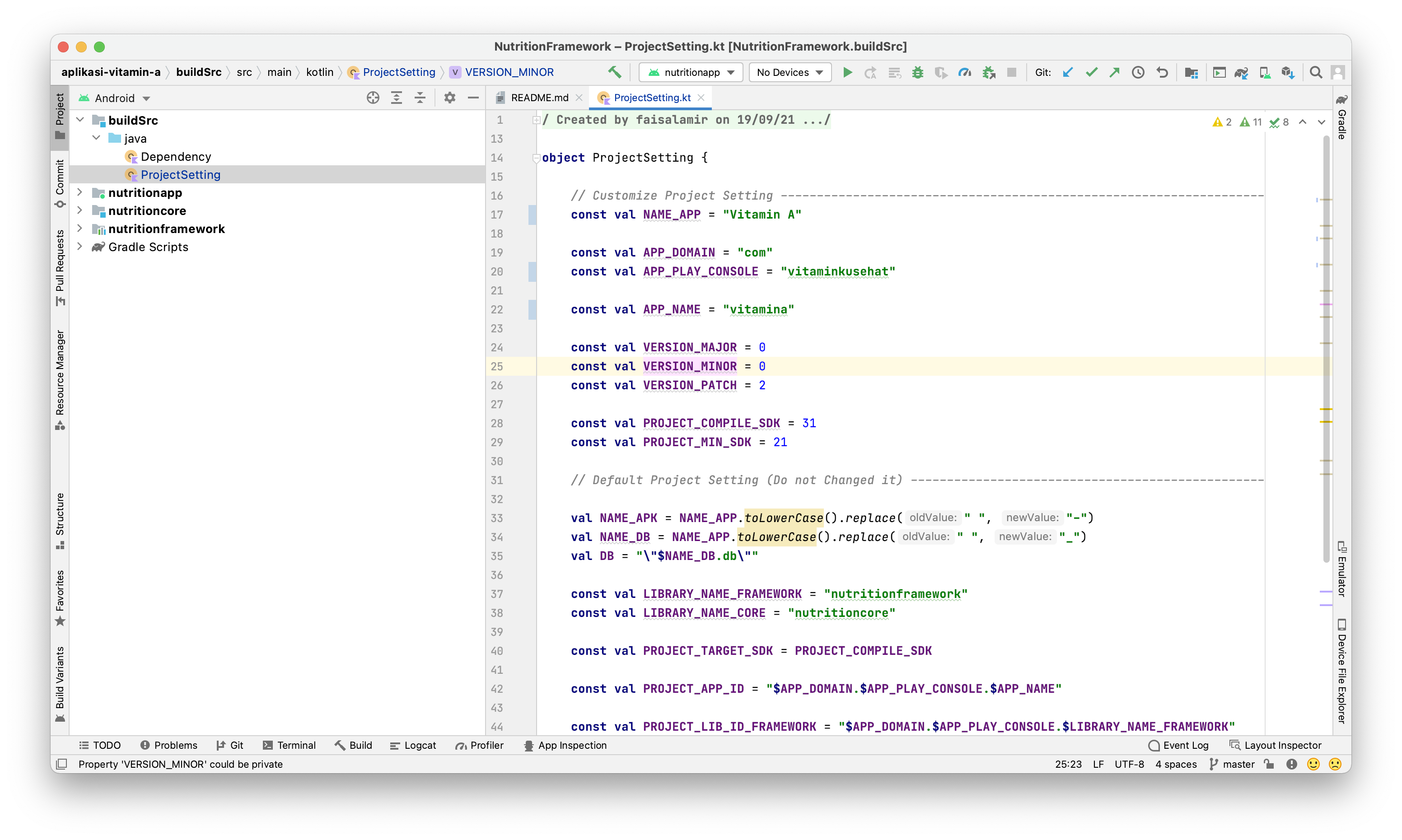Open Project view gear options
Screen dimensions: 1402x840
pos(449,98)
